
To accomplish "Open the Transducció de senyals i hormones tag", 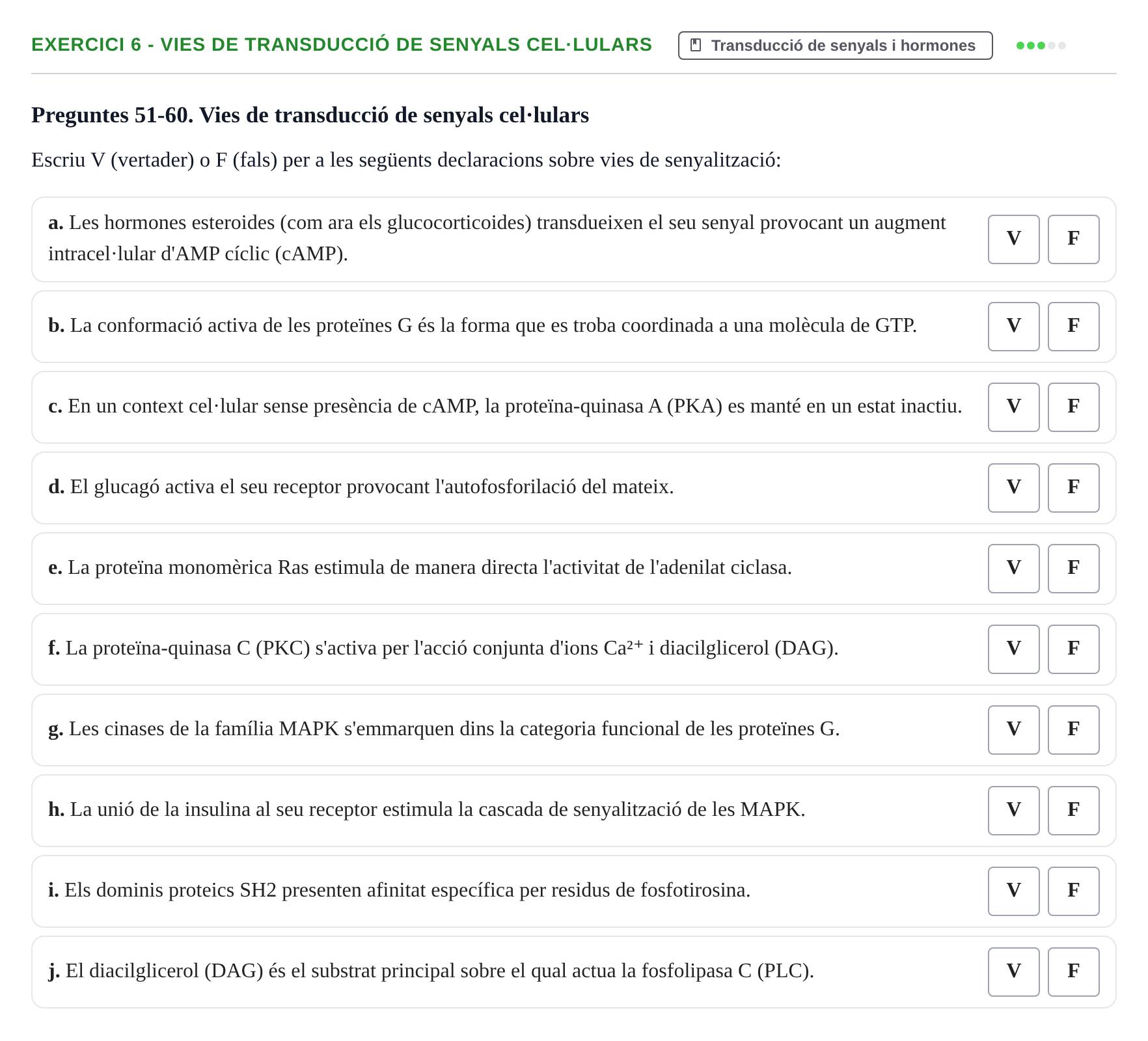I will (835, 46).
